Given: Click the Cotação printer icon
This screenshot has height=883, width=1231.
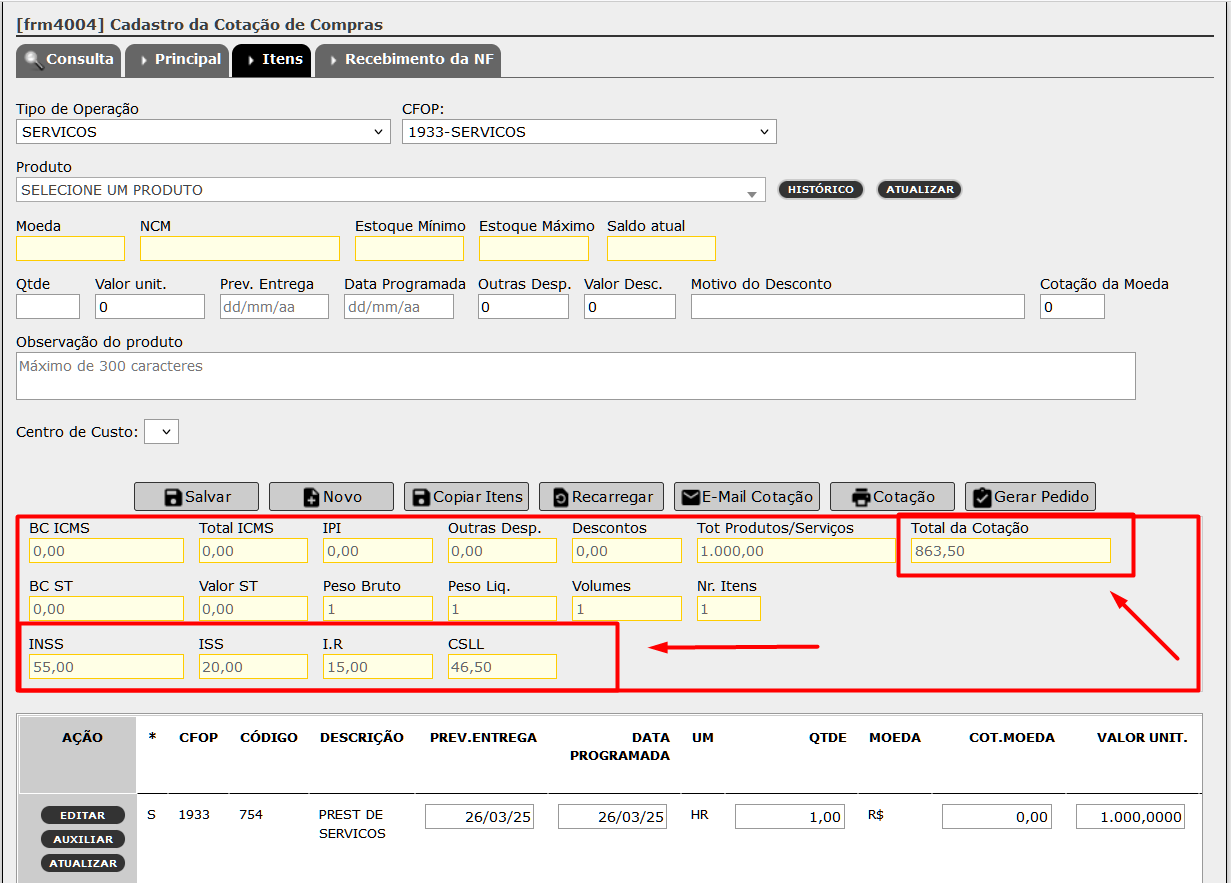Looking at the screenshot, I should click(861, 497).
